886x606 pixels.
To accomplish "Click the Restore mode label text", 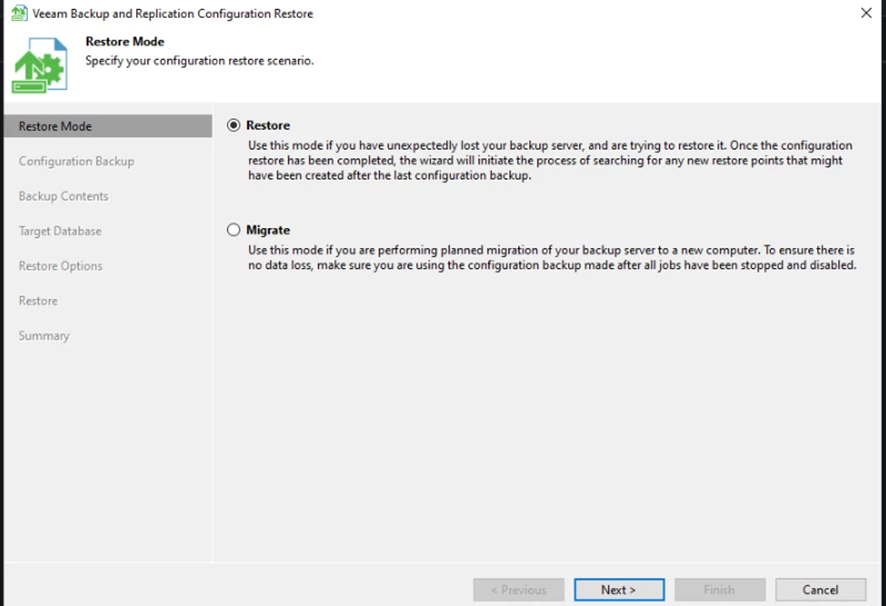I will pos(268,125).
